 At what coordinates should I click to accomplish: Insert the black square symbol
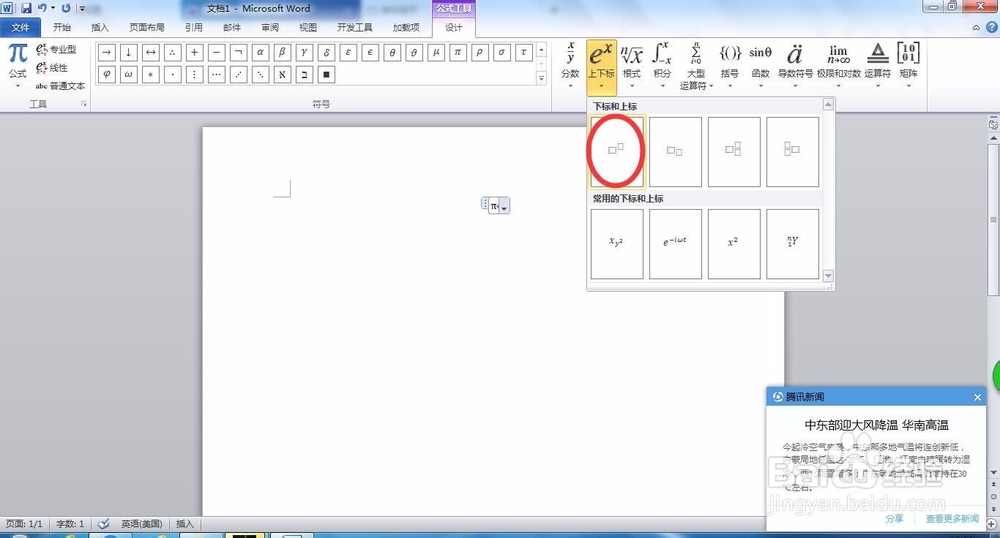[327, 75]
